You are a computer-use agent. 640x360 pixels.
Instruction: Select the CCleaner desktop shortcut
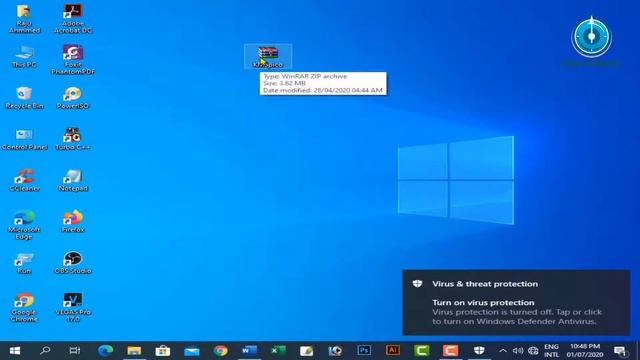[24, 180]
